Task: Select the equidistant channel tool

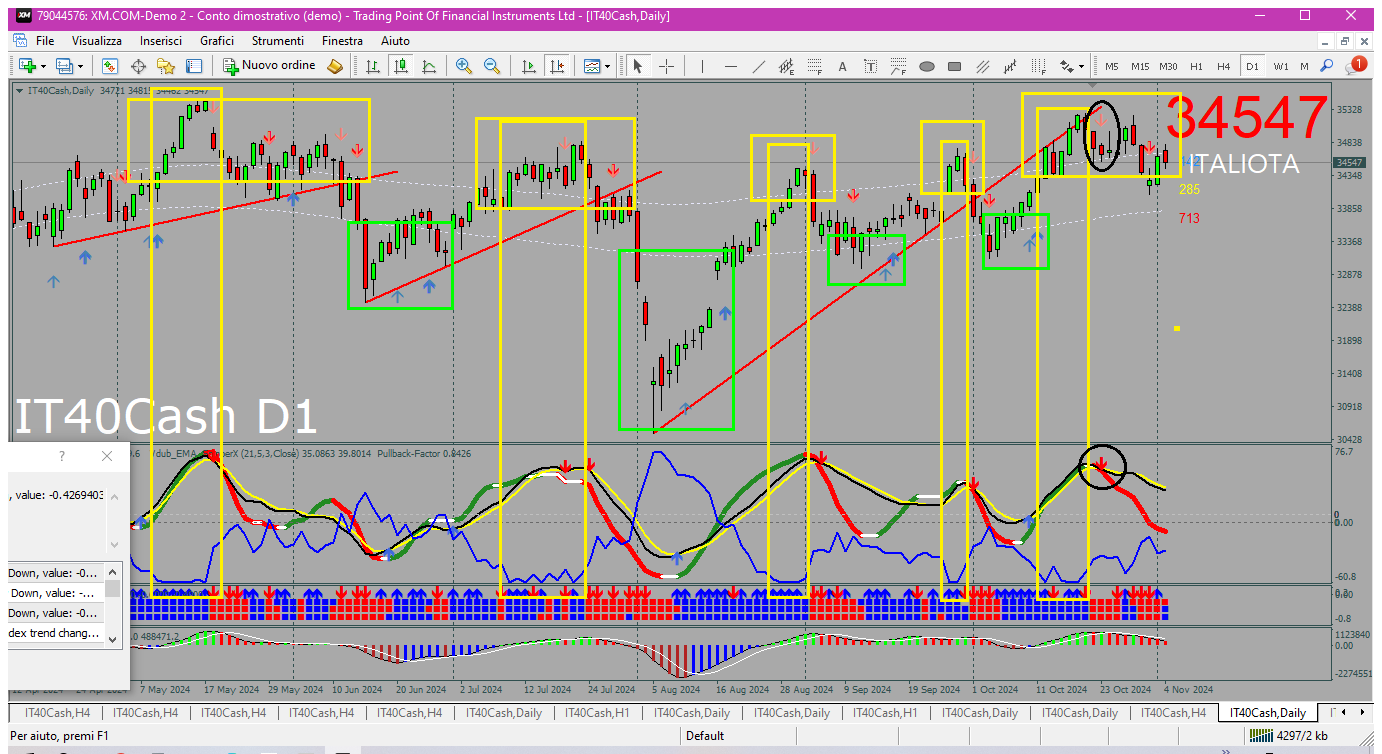Action: (787, 66)
